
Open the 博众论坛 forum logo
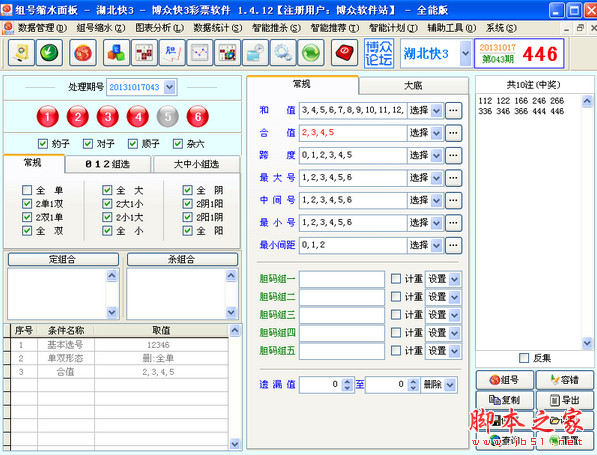(x=378, y=53)
